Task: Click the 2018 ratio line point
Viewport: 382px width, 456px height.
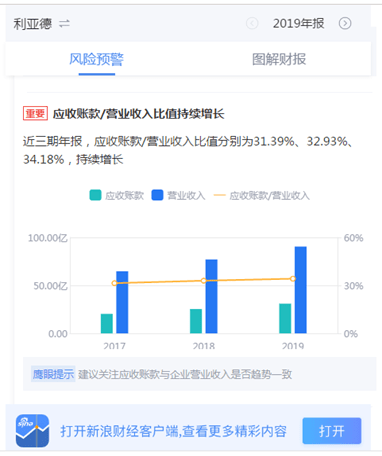Action: pyautogui.click(x=204, y=281)
